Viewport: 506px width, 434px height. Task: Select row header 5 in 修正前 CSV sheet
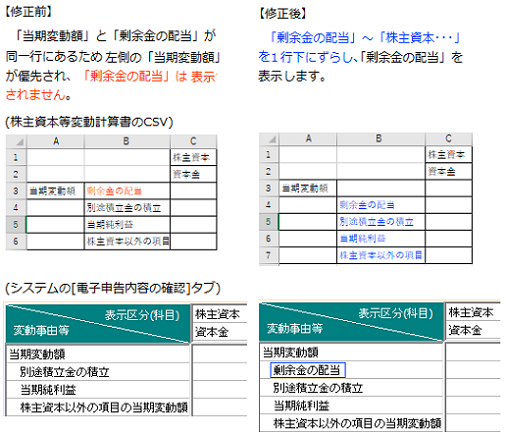click(x=16, y=225)
